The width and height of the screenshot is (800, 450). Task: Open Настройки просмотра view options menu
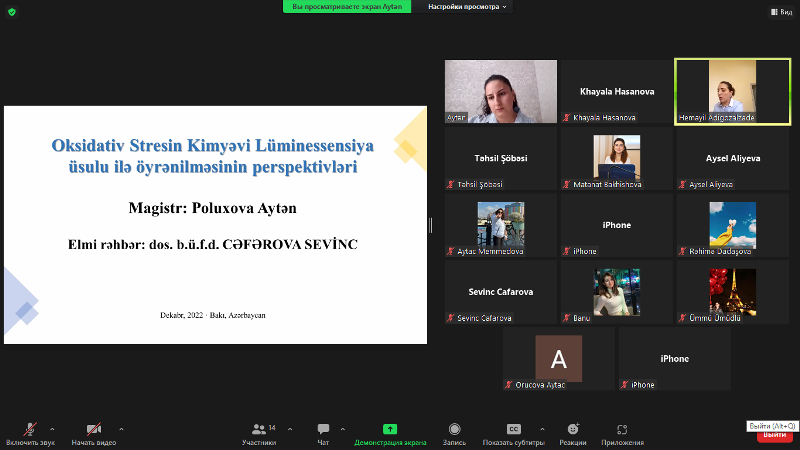[468, 6]
